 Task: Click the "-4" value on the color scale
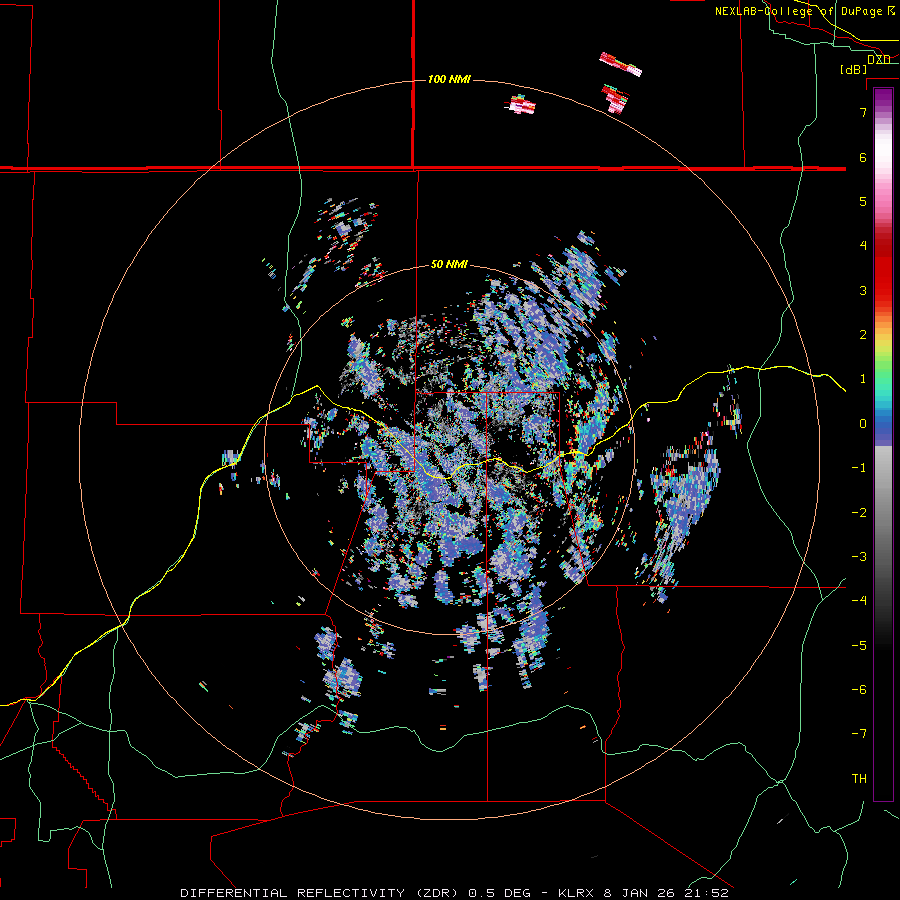(859, 601)
